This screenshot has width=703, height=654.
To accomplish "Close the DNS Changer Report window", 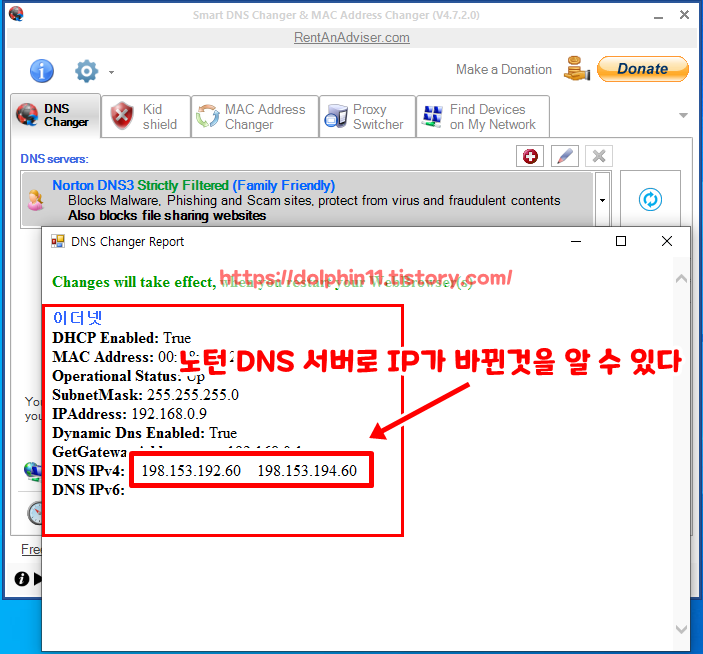I will click(x=667, y=242).
